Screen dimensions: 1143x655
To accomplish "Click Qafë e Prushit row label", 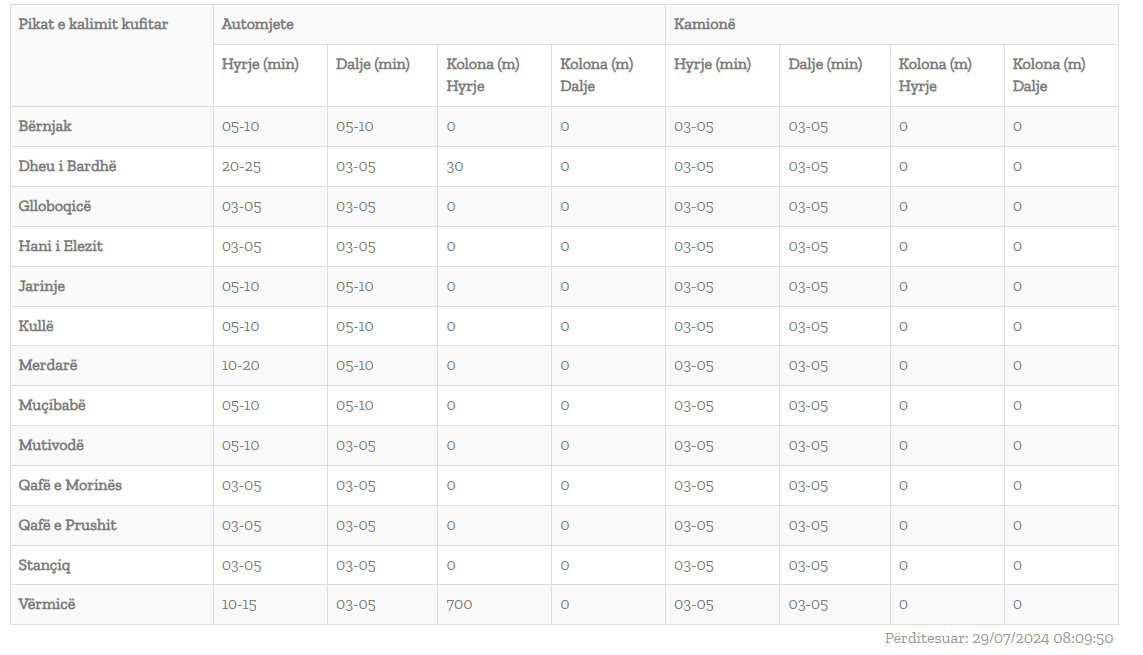I will [x=67, y=525].
